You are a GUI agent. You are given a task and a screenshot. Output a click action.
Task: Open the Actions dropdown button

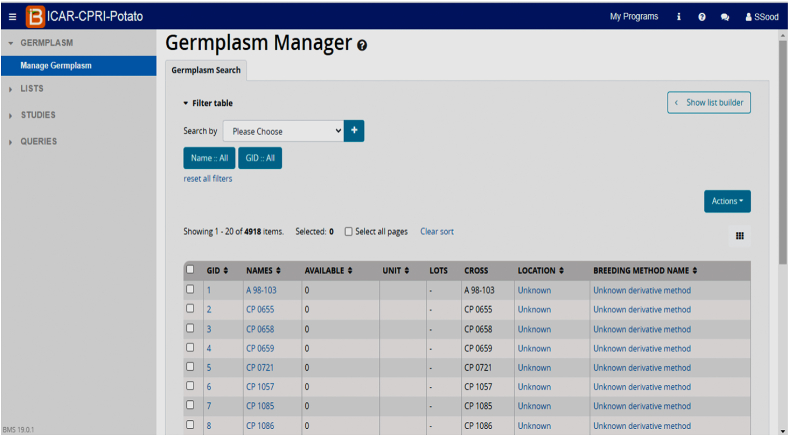726,201
